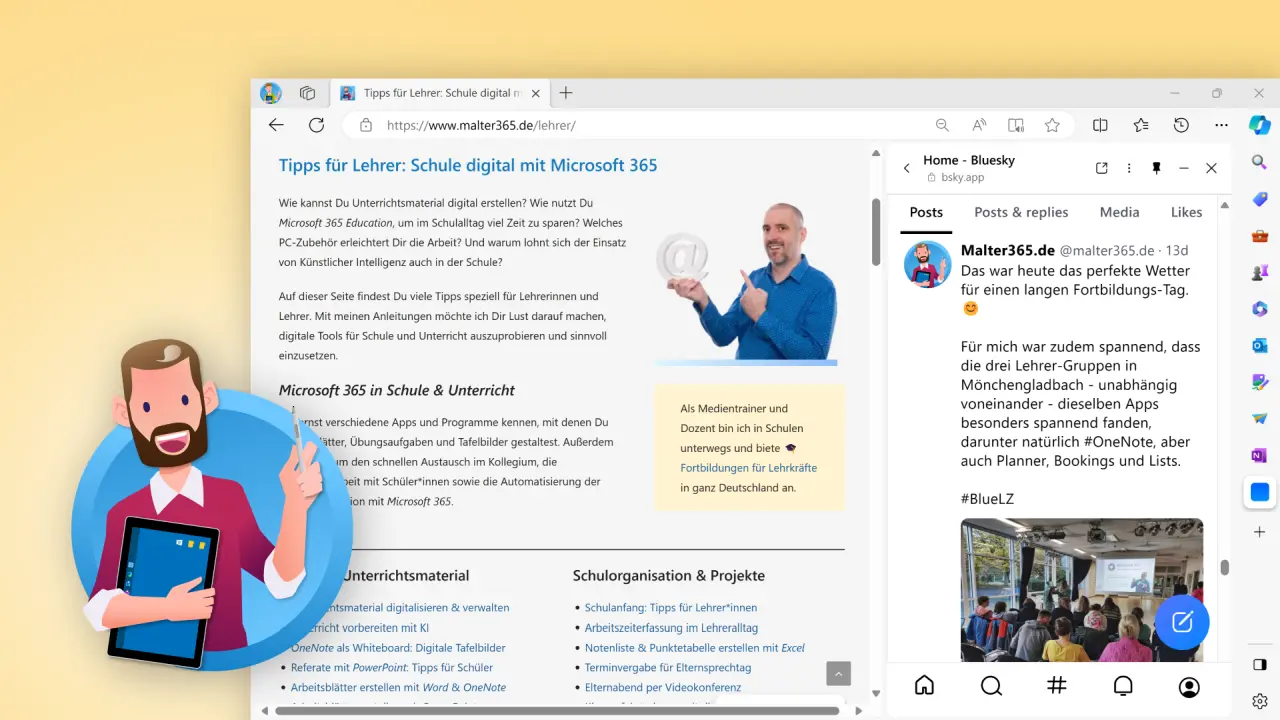Open the Bluesky panel in a new tab
The image size is (1280, 720).
(1101, 168)
